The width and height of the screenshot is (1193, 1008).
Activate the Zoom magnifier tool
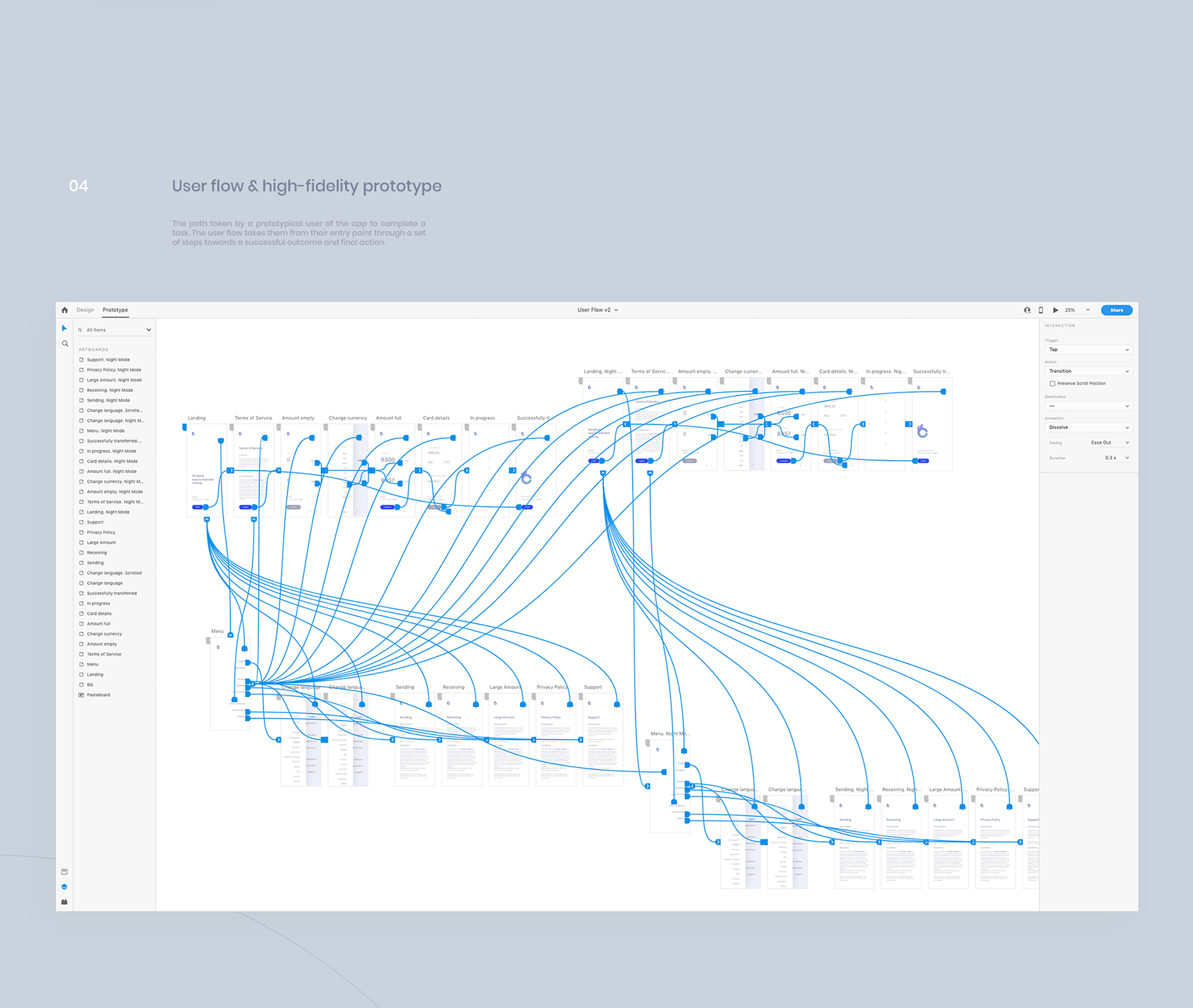(x=65, y=344)
